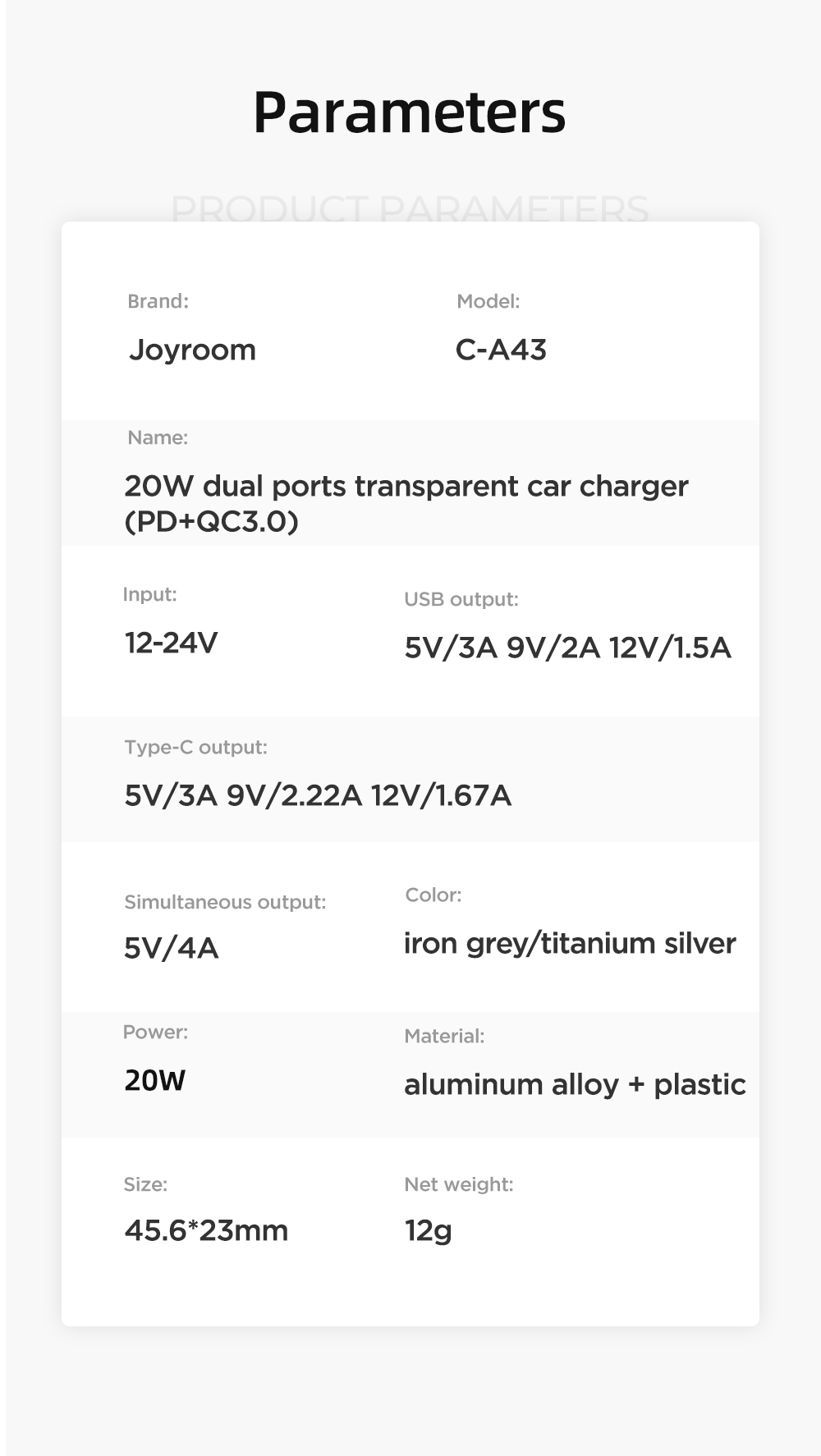
Task: Click the Material: label
Action: click(x=444, y=1036)
